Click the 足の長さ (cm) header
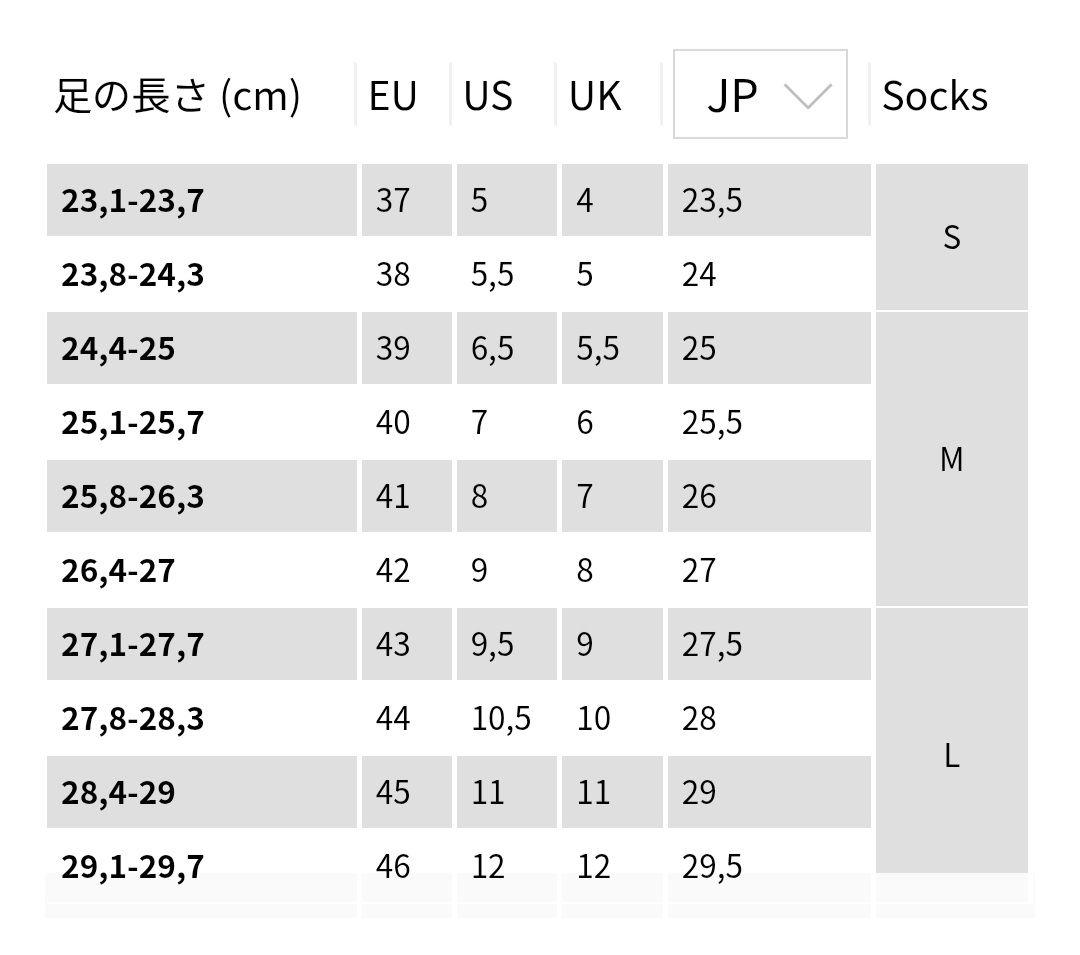Image resolution: width=1080 pixels, height=955 pixels. 177,96
